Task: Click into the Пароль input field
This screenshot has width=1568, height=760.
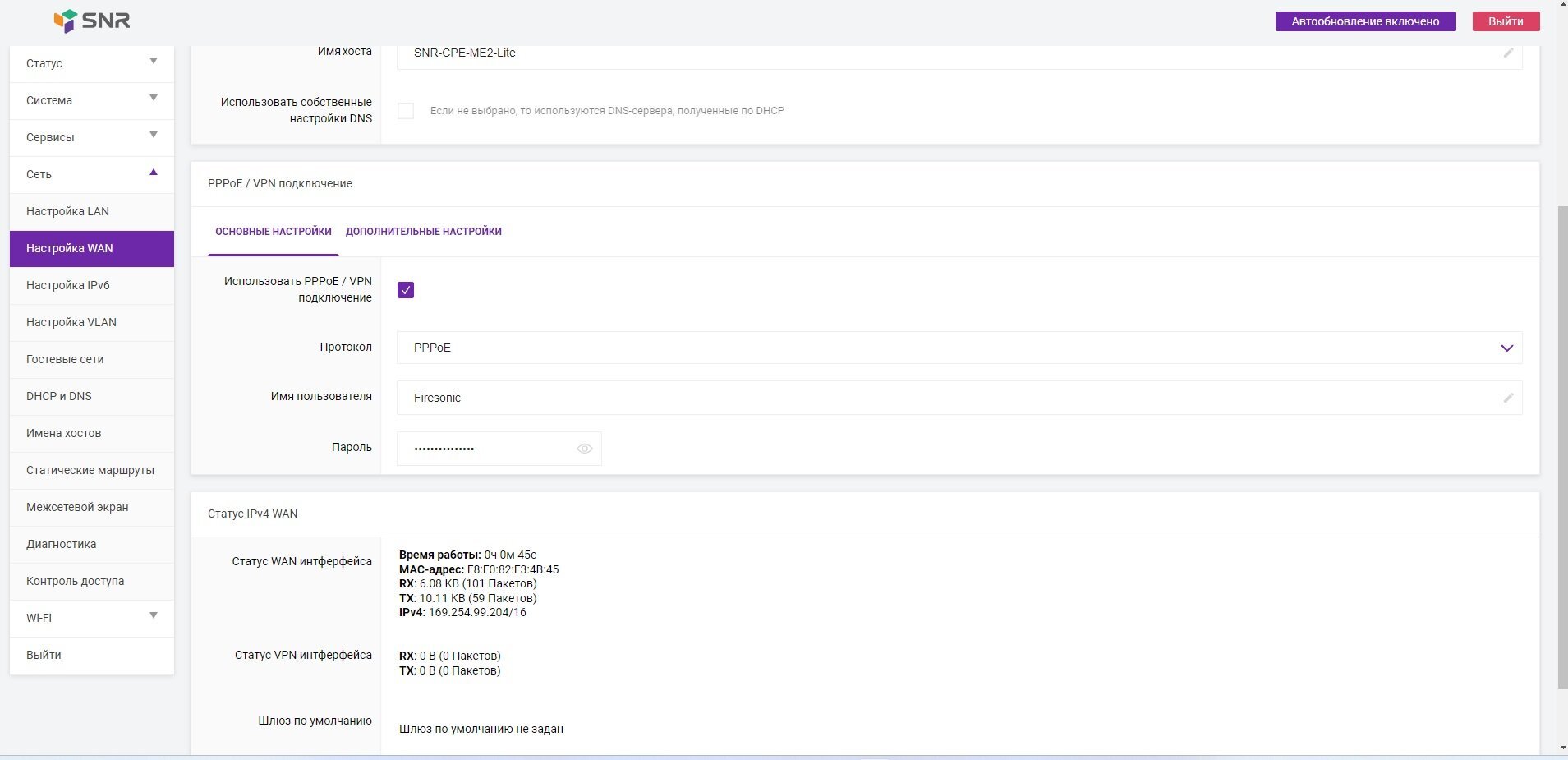Action: pyautogui.click(x=485, y=449)
